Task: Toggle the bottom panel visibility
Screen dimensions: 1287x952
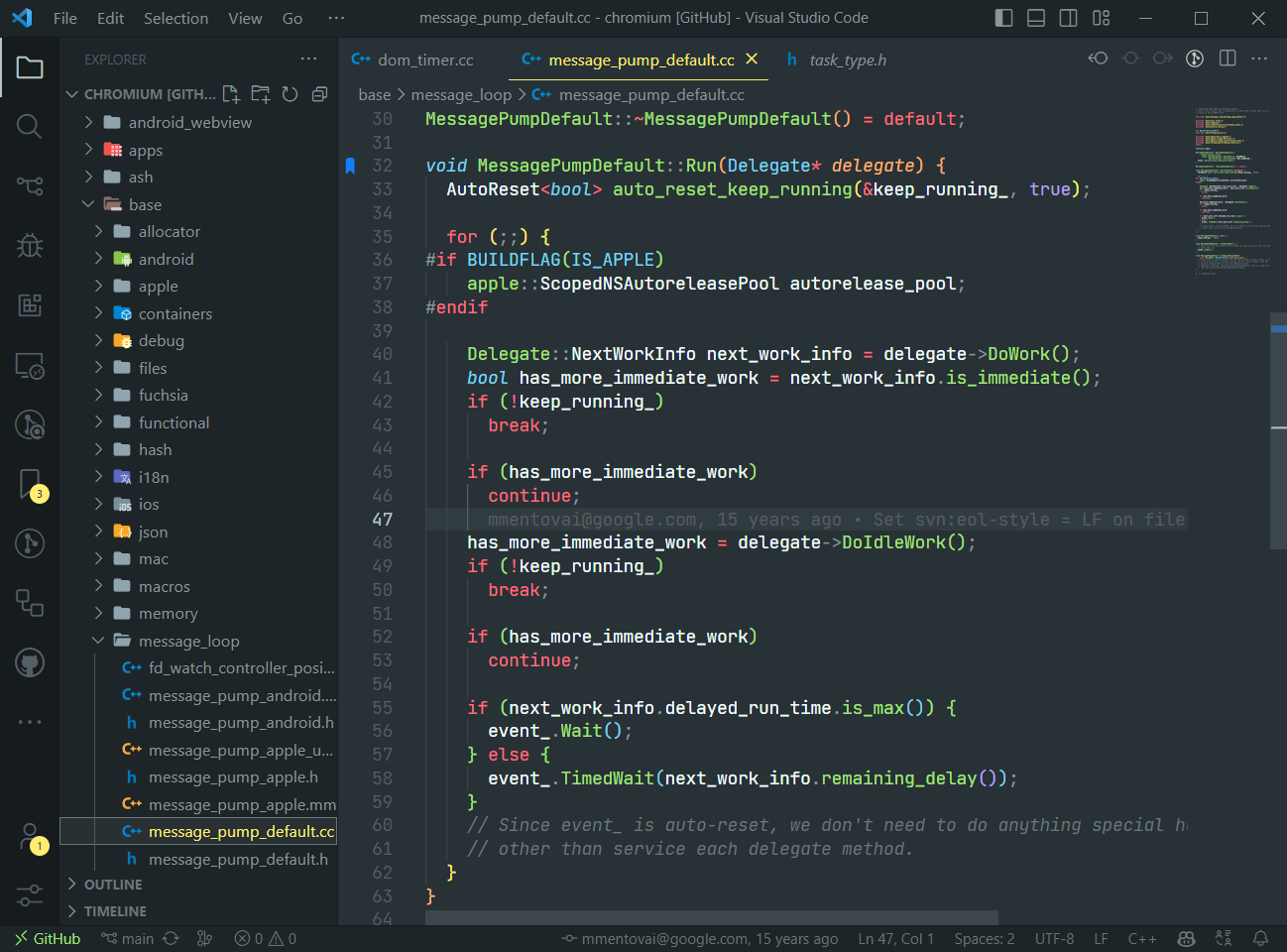Action: (1036, 18)
